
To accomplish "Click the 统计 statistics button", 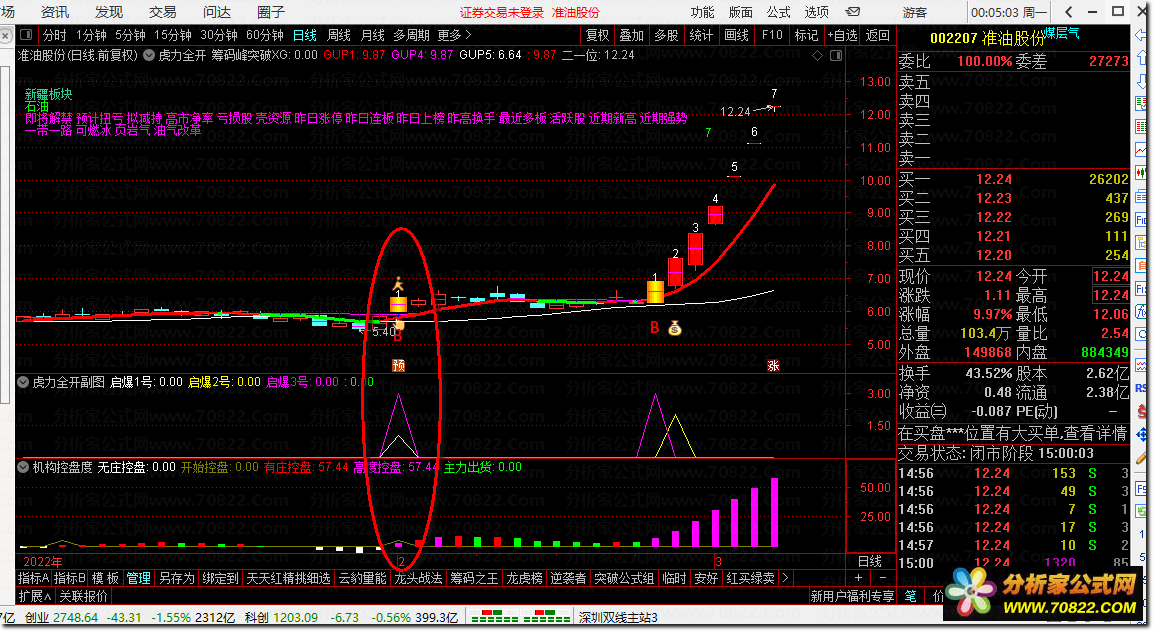I will [701, 35].
